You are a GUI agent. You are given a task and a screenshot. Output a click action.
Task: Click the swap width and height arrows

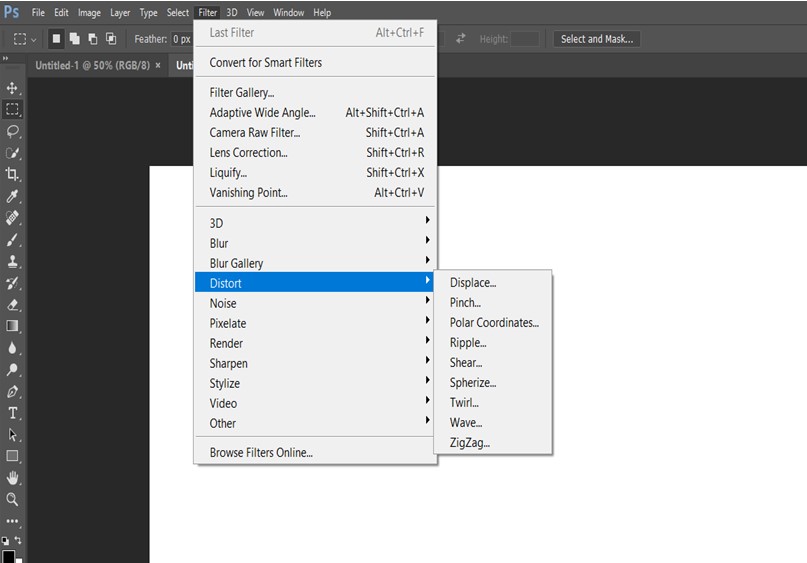(461, 39)
